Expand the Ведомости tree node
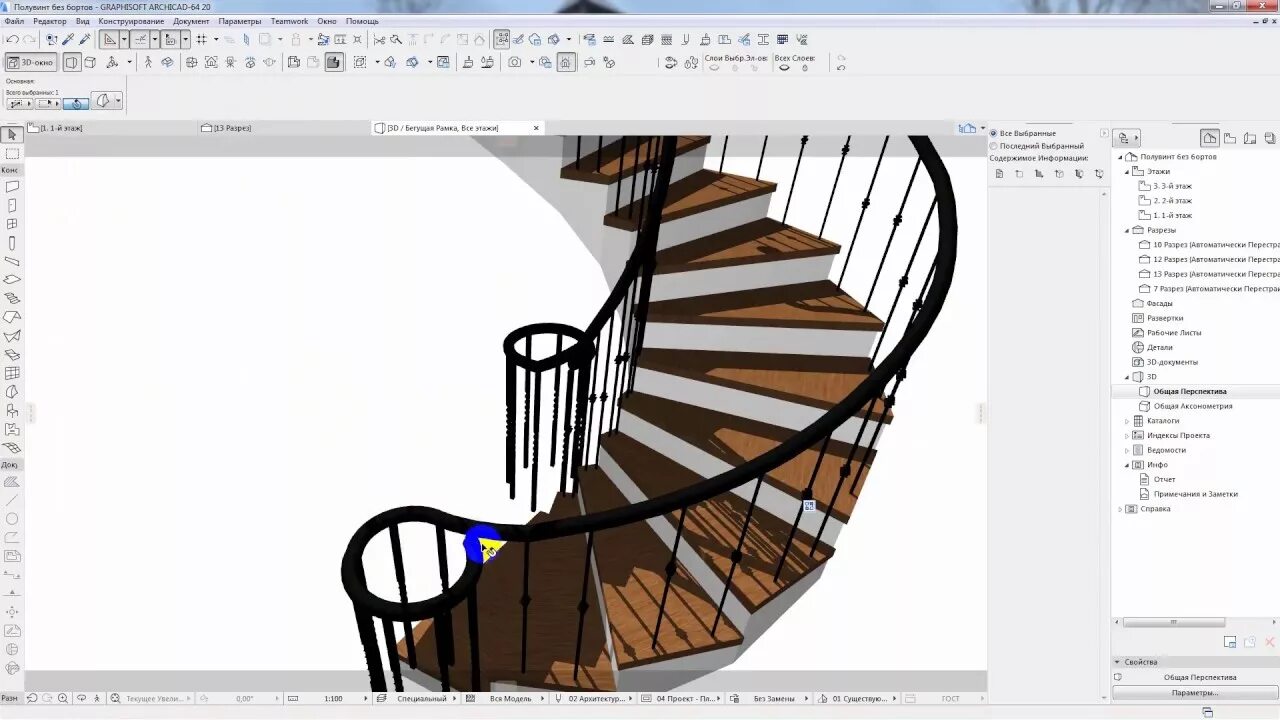Screen dimensions: 1280x720 [x=1126, y=450]
